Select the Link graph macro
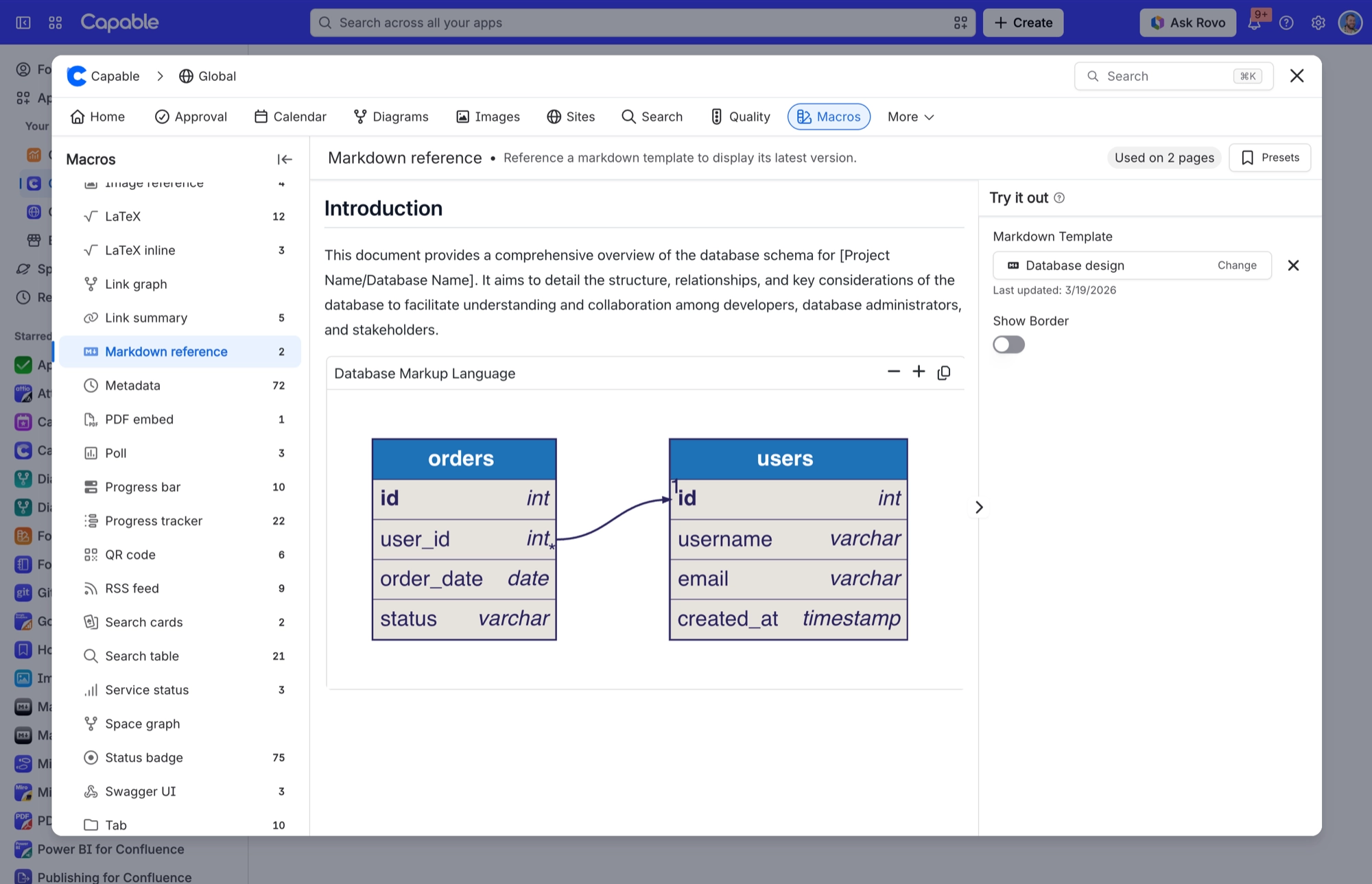 click(x=180, y=284)
